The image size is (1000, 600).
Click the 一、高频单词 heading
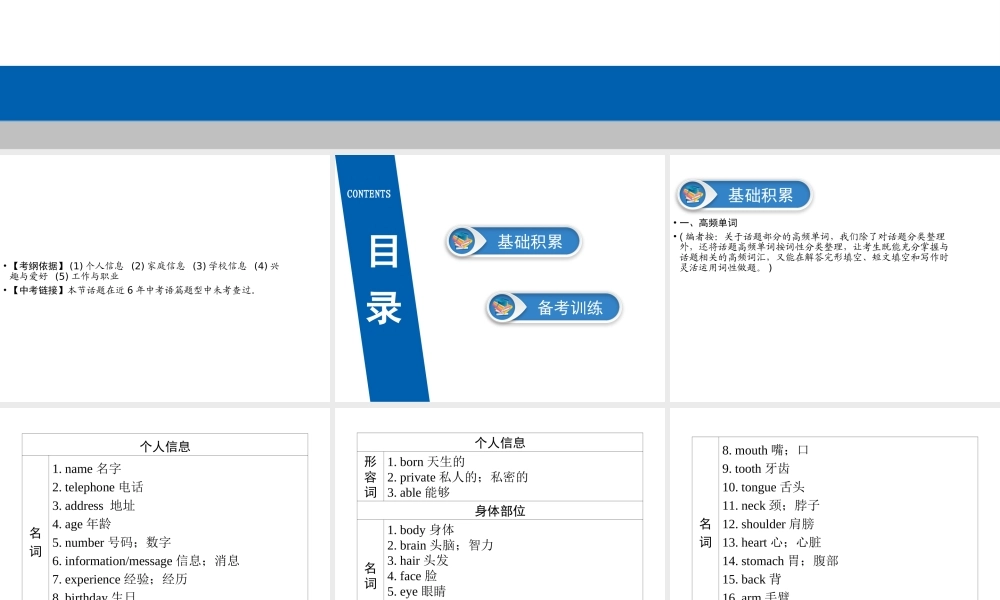tap(708, 223)
